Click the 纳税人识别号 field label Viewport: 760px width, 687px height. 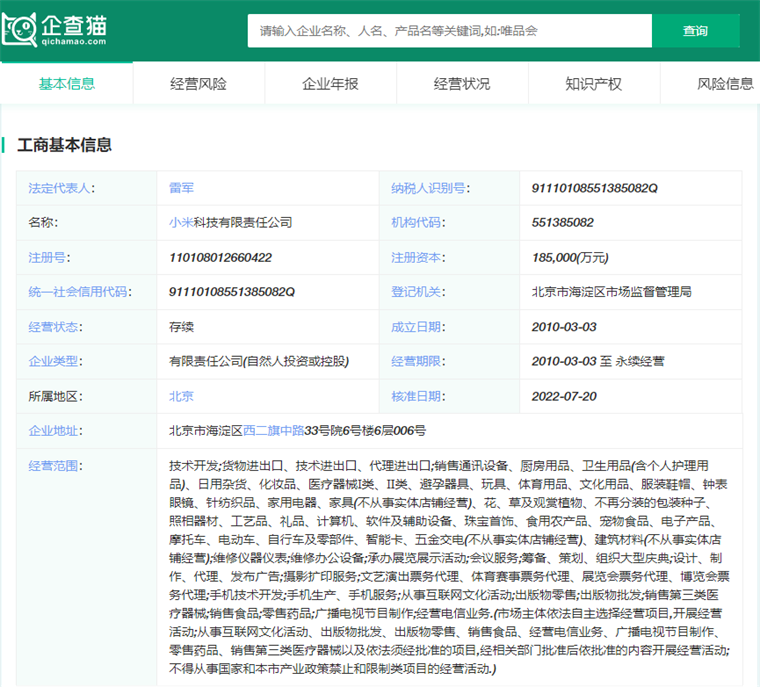429,188
